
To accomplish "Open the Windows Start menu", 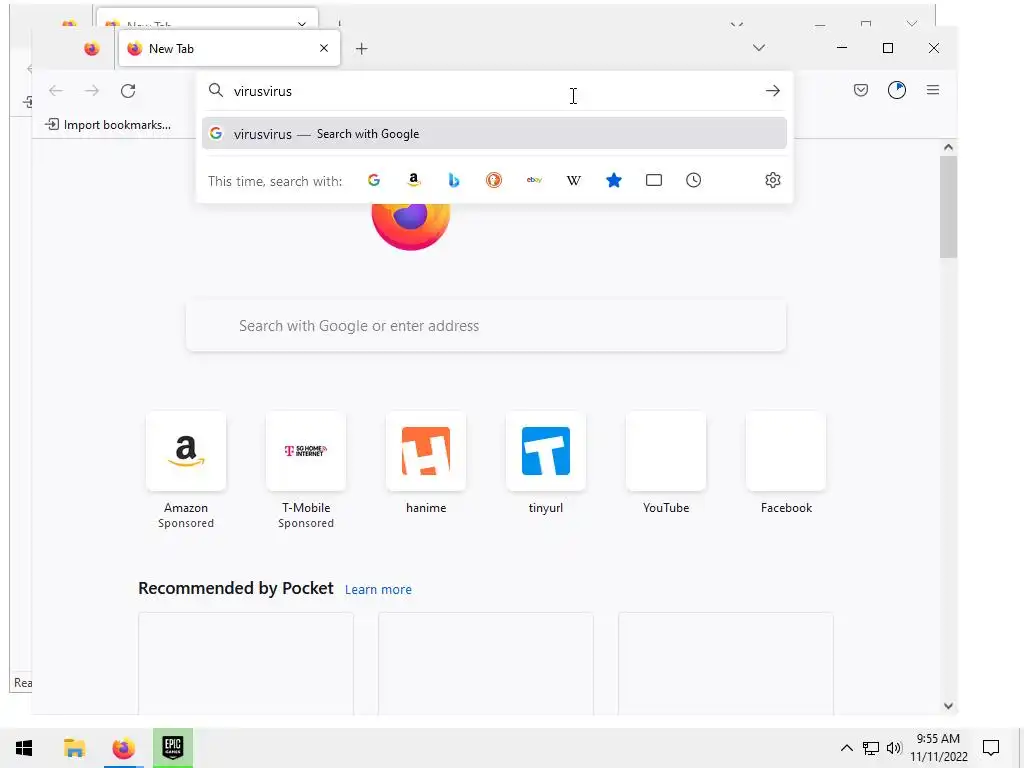I will 24,748.
